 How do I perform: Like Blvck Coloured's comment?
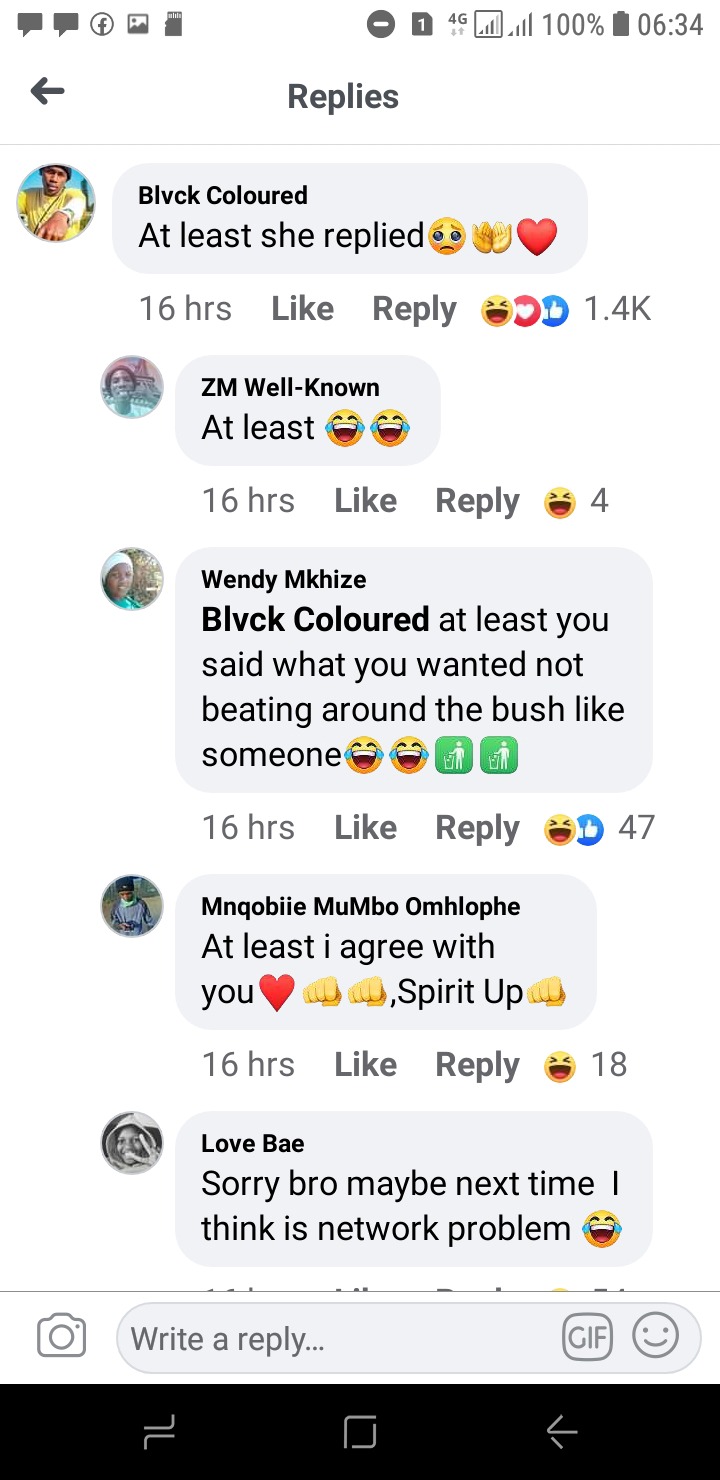pyautogui.click(x=302, y=309)
